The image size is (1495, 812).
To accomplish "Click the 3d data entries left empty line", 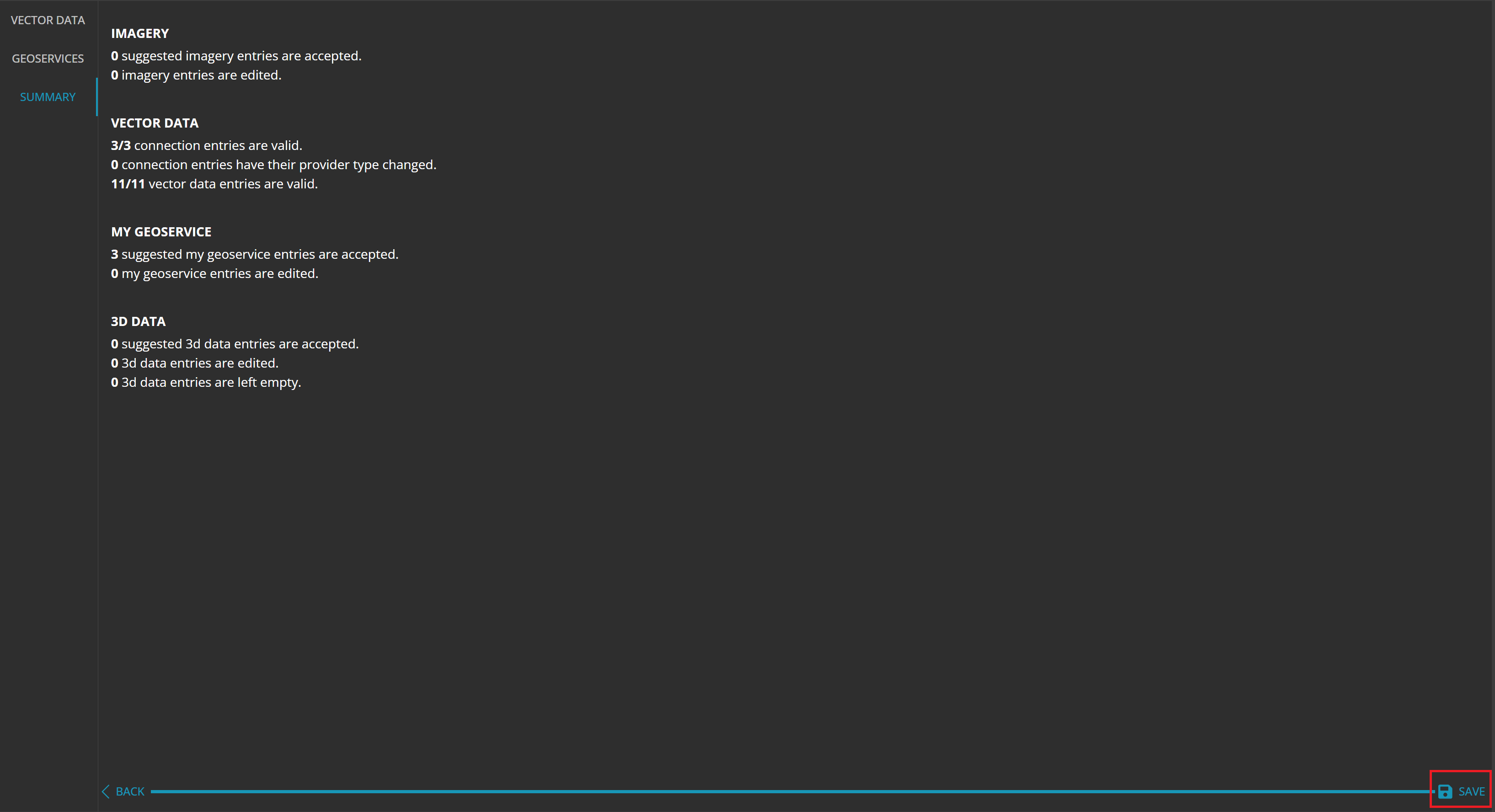I will click(x=206, y=382).
